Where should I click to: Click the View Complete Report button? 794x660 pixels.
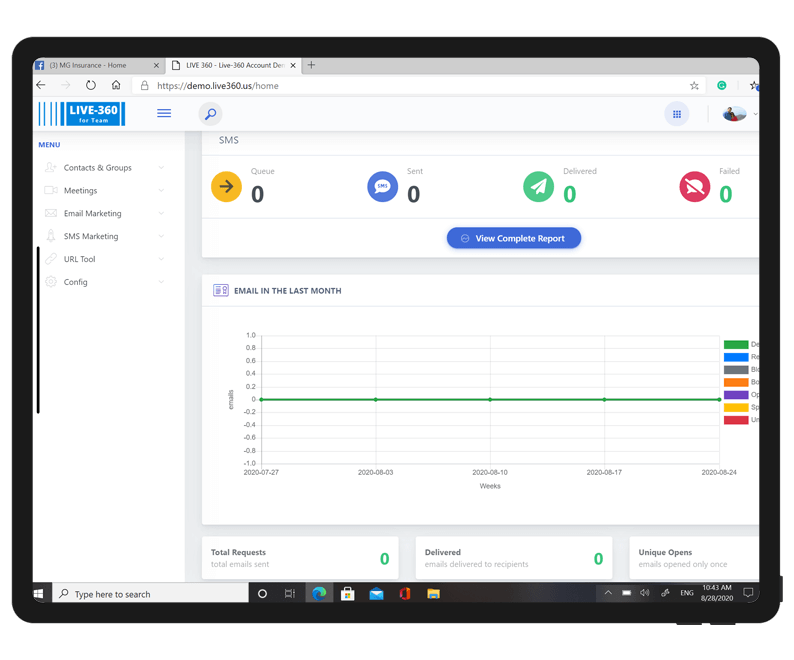[x=513, y=239]
